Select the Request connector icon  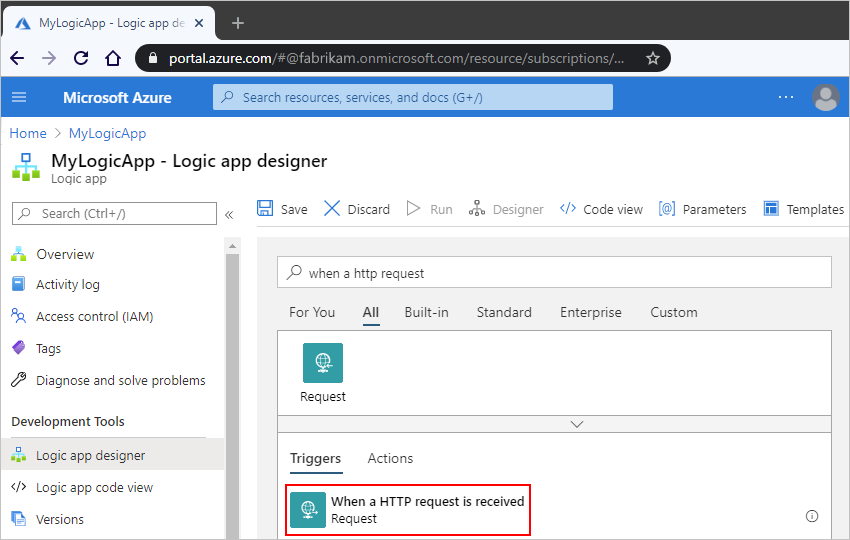click(323, 363)
